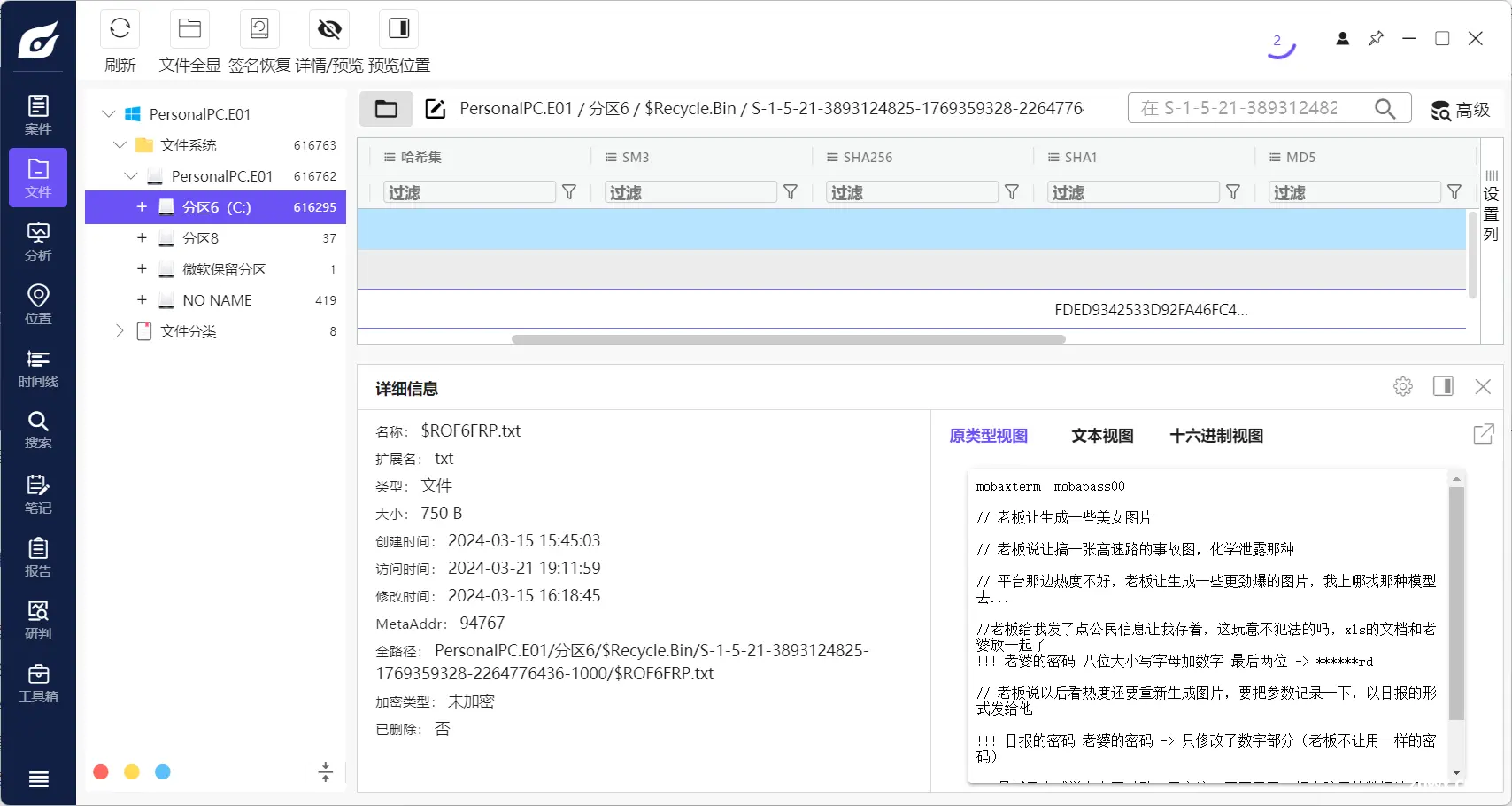Toggle the detail panel layout icon
The image size is (1512, 806).
click(x=1443, y=386)
